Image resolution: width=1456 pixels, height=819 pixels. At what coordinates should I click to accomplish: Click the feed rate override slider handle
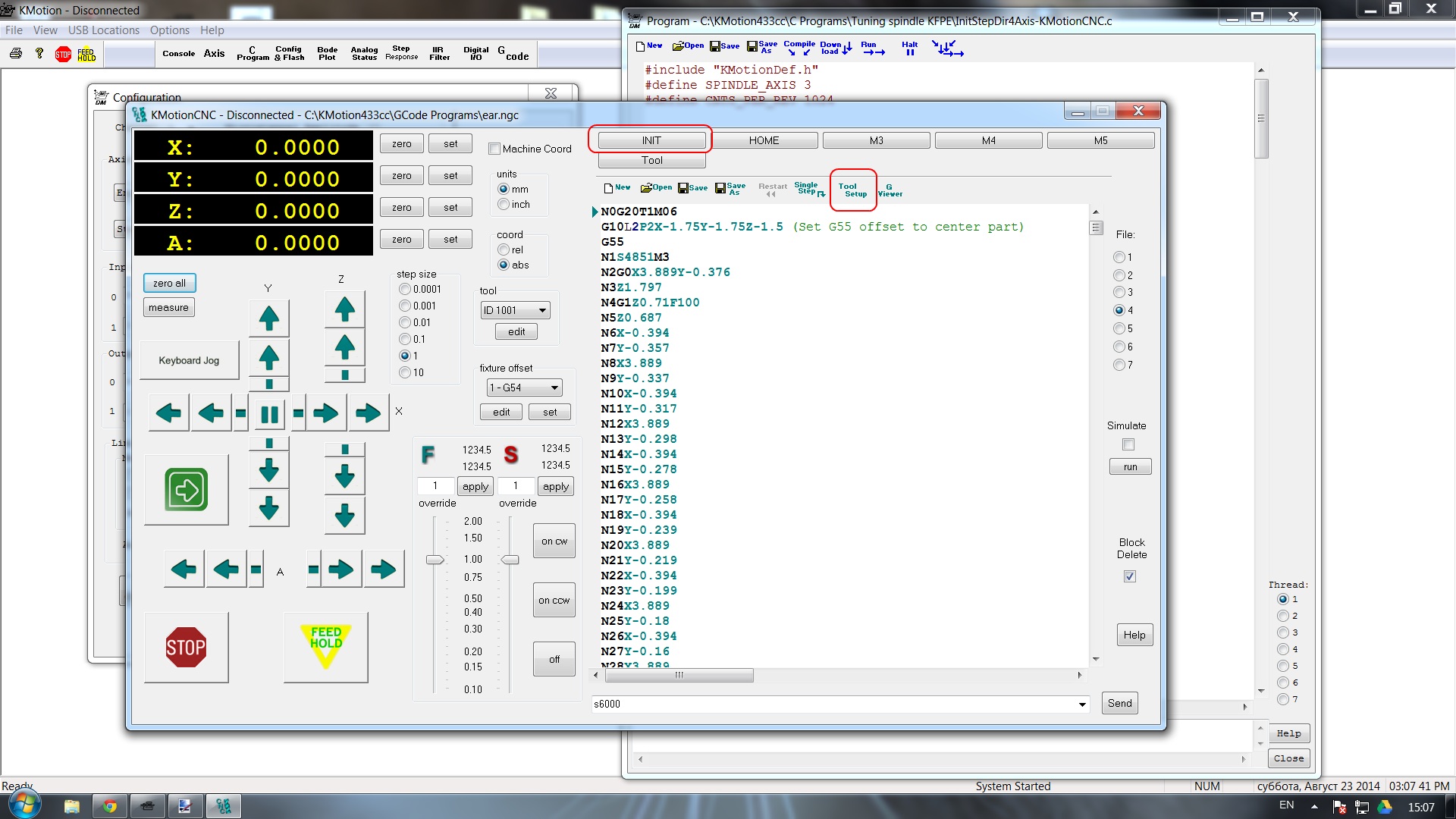[435, 560]
